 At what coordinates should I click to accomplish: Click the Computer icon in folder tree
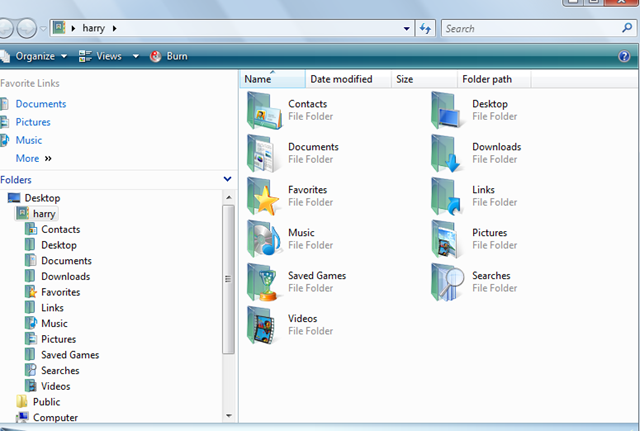pyautogui.click(x=22, y=417)
